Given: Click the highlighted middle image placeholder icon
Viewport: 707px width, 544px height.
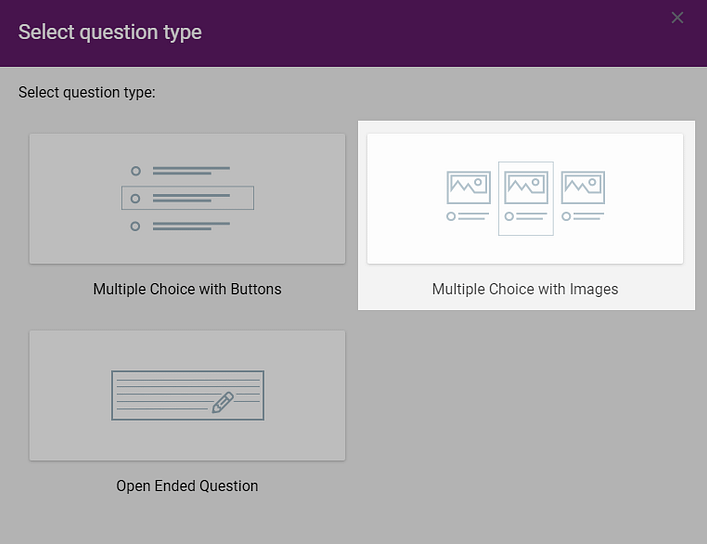Looking at the screenshot, I should point(526,187).
